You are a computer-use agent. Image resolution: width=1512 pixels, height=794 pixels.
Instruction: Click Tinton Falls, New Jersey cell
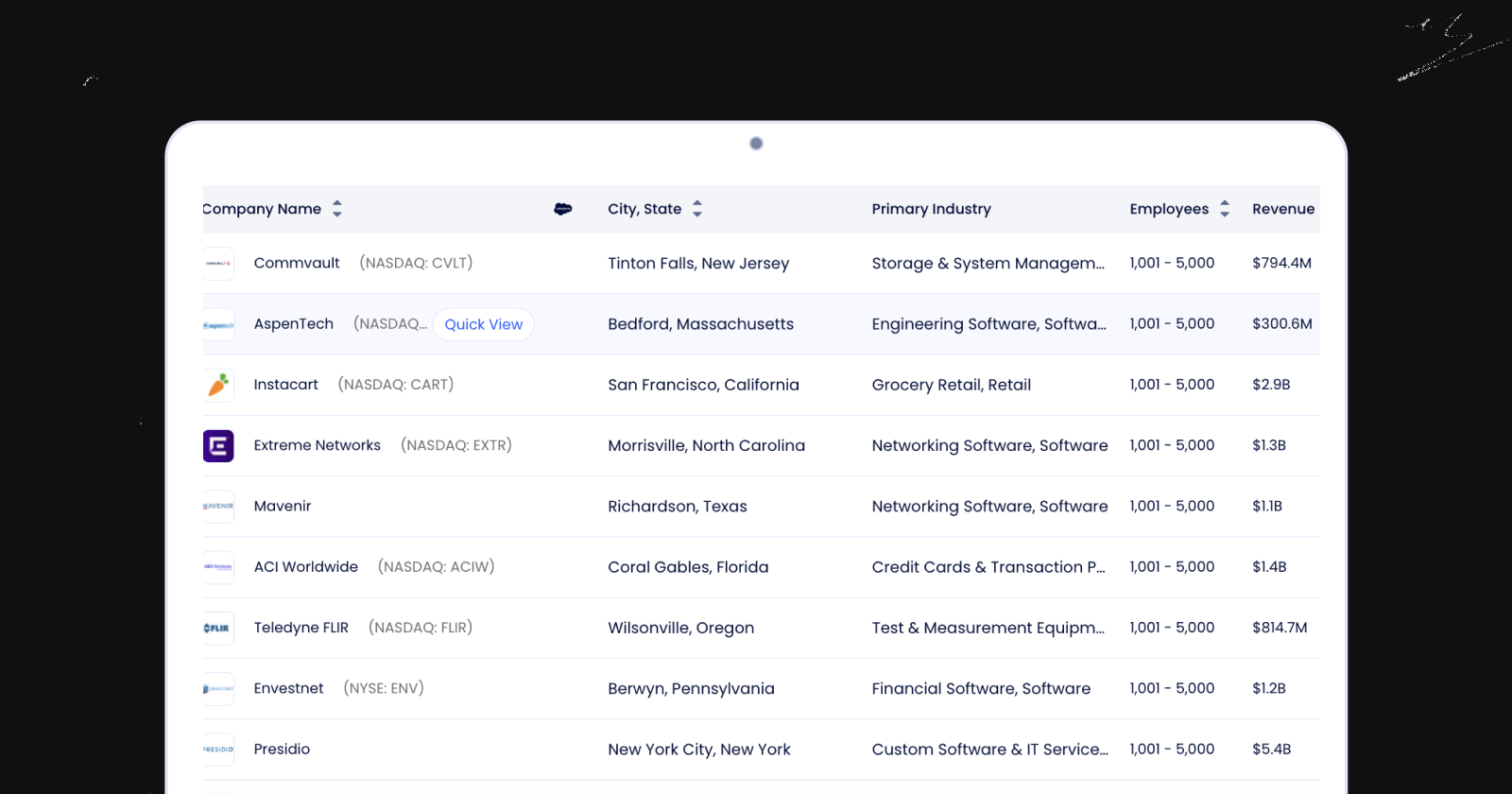[x=698, y=264]
